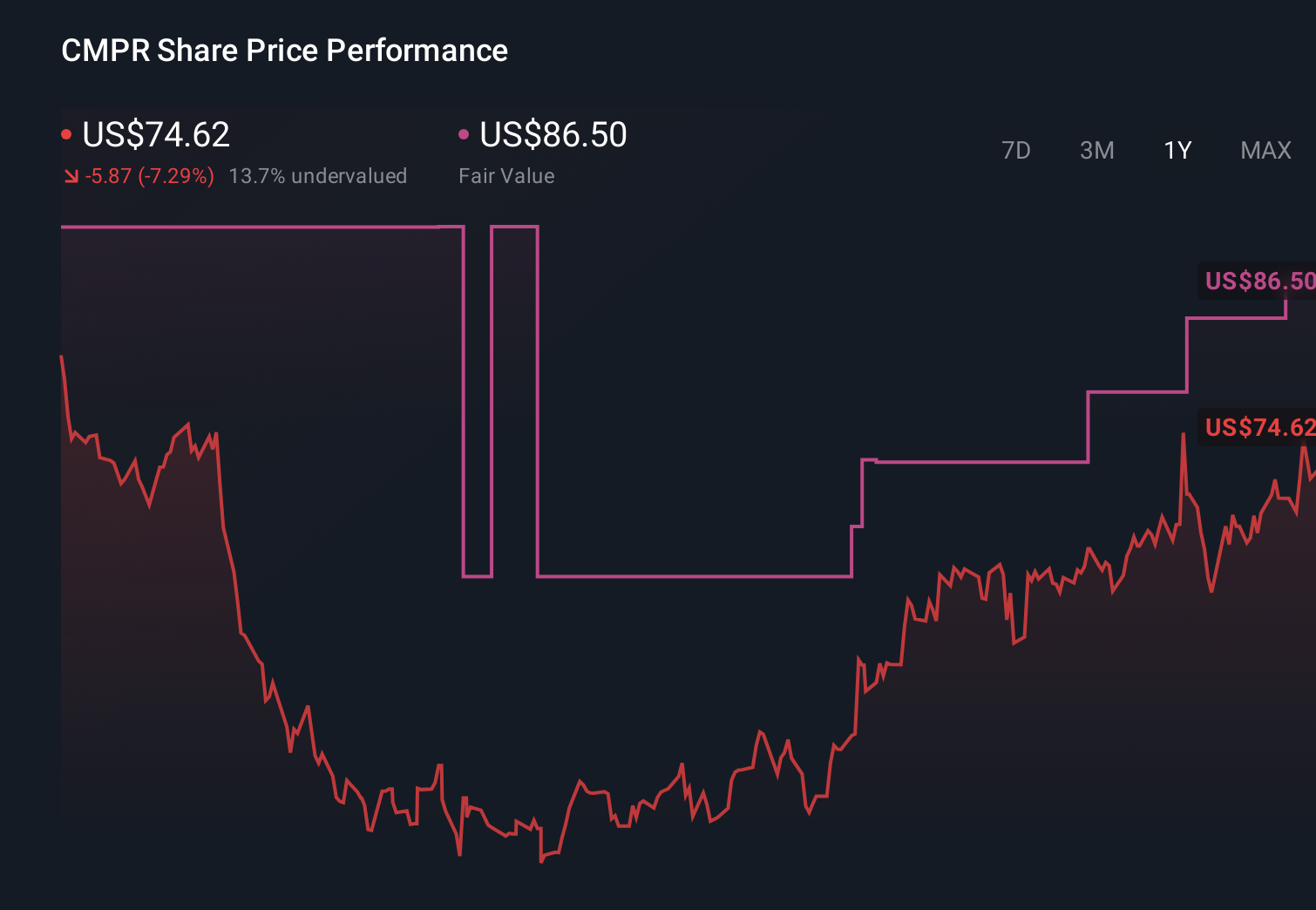Select the 7D timeframe
This screenshot has height=910, width=1316.
[x=1016, y=150]
